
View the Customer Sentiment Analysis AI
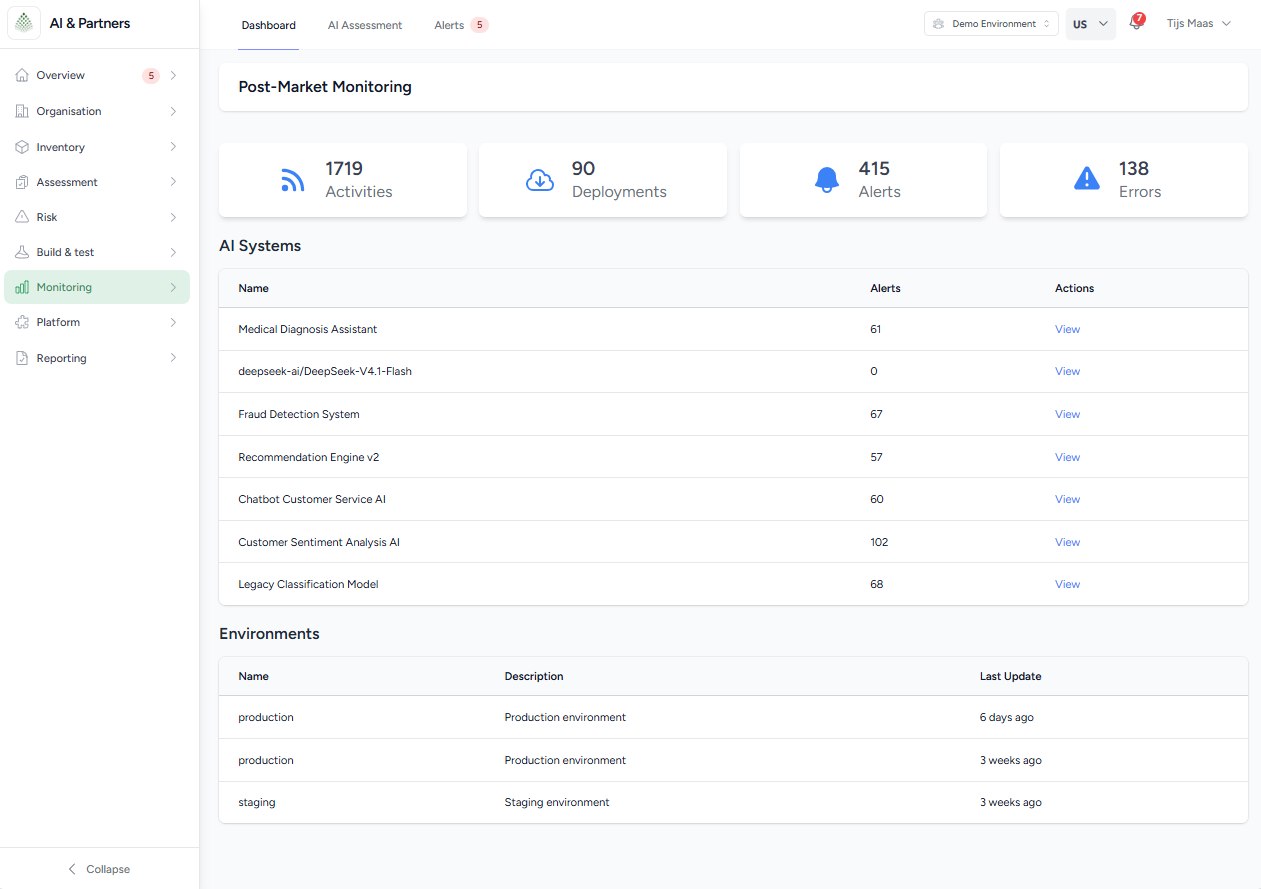(x=1067, y=542)
